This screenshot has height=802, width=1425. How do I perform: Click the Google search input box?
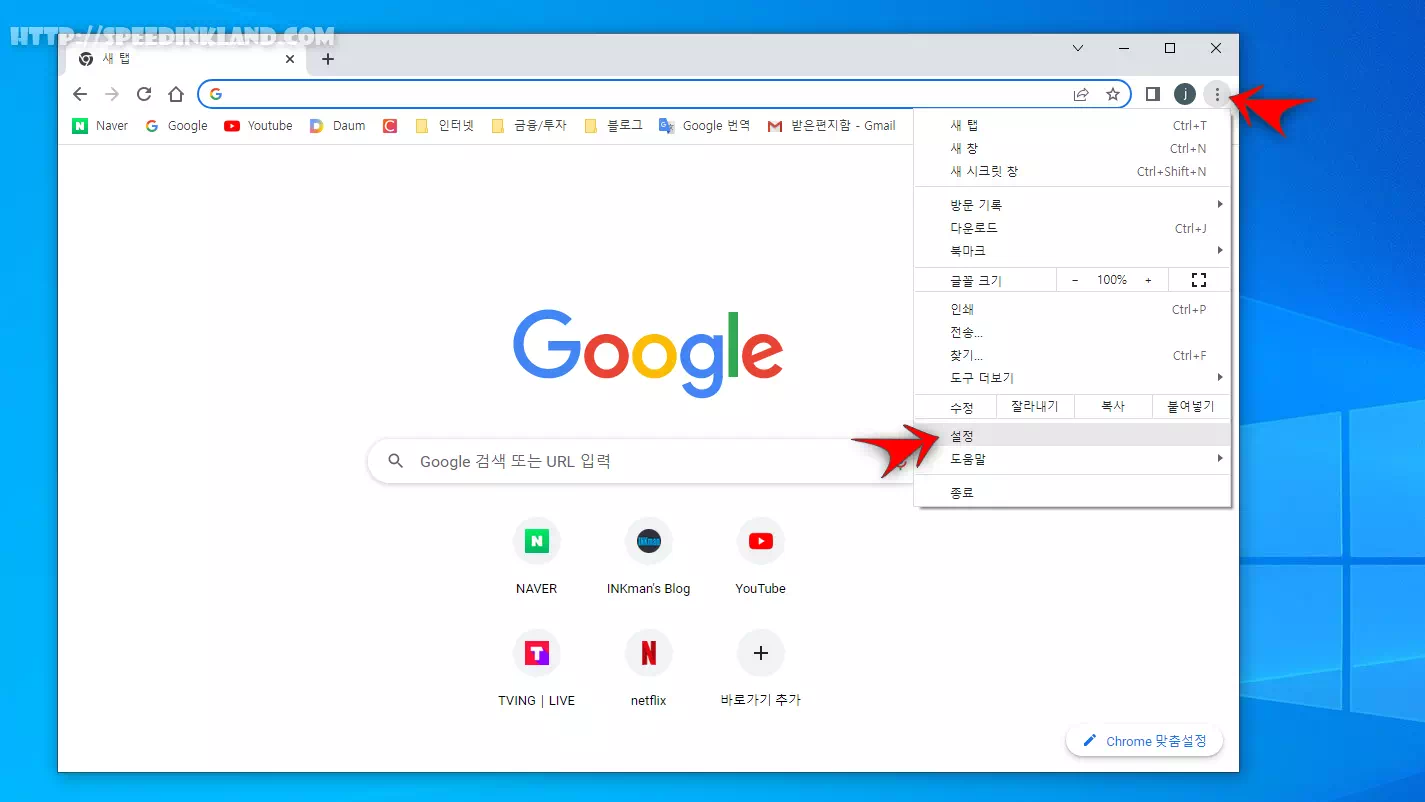640,461
